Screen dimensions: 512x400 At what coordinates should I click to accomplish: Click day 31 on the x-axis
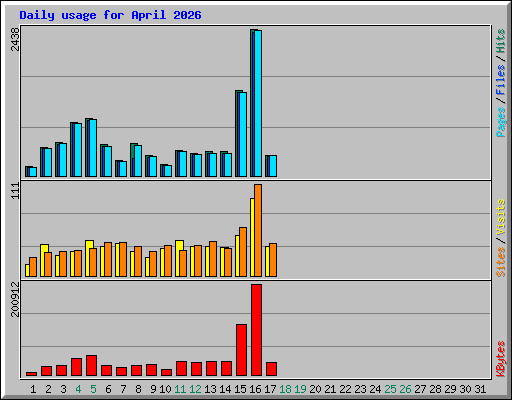tap(480, 389)
